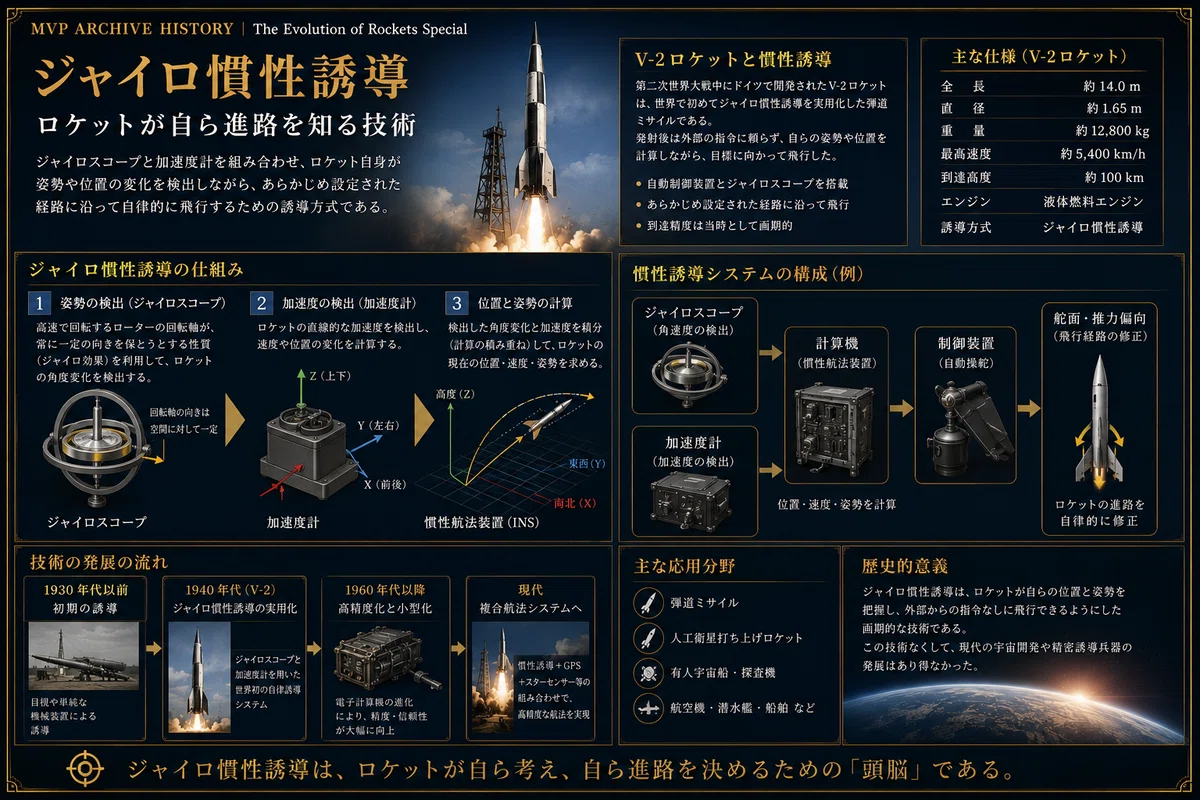Click the 高精度化と小型化 timeline title
The height and width of the screenshot is (800, 1200).
click(384, 609)
